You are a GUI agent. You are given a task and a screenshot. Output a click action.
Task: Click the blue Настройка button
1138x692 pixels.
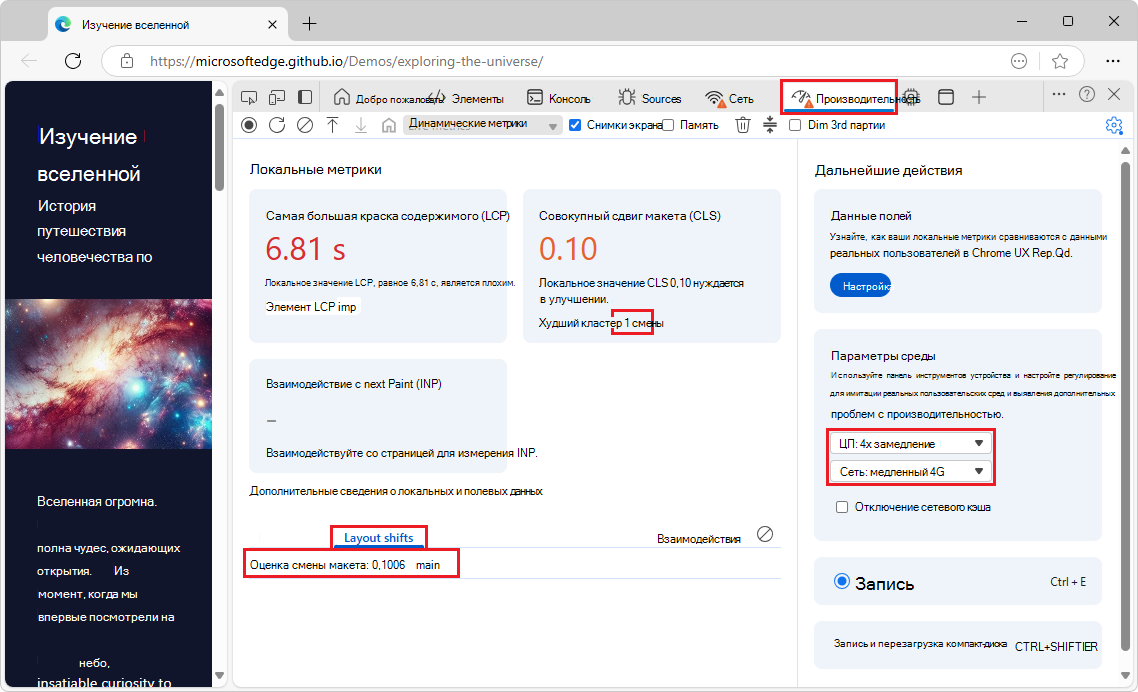tap(860, 285)
